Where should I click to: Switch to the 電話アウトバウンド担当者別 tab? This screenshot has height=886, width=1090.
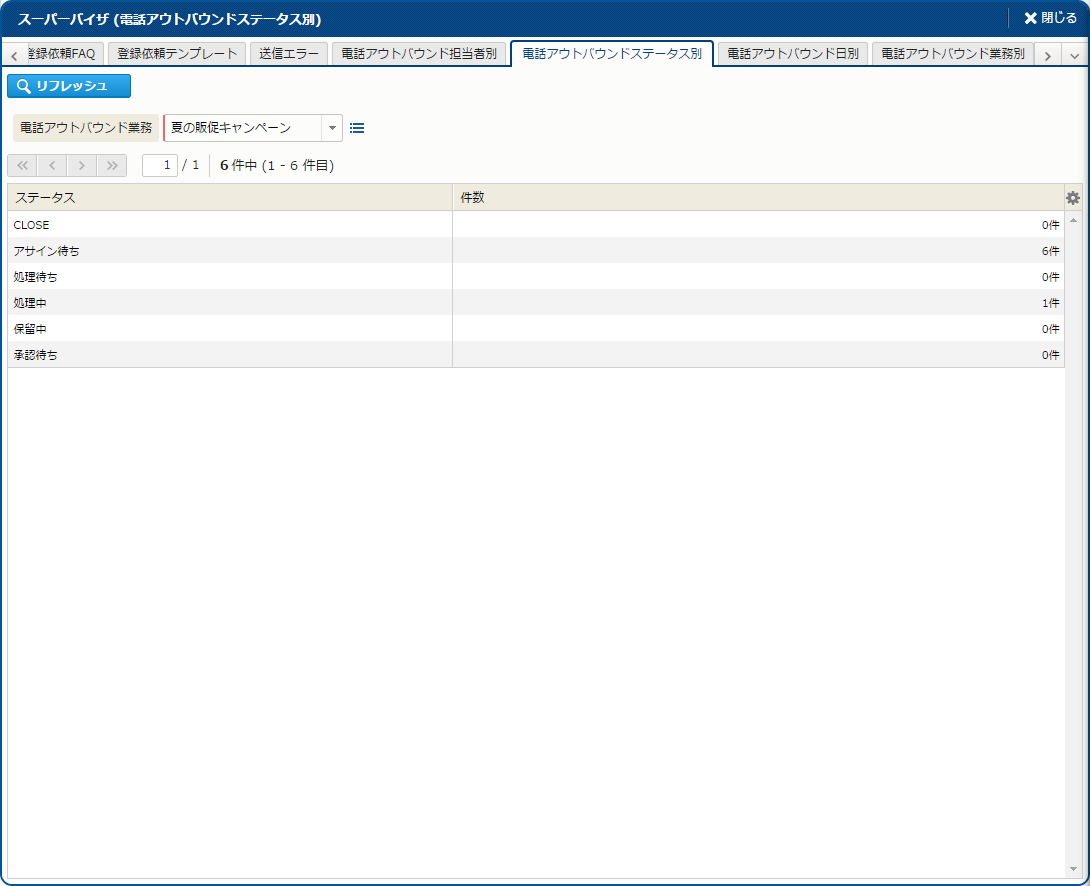point(419,54)
